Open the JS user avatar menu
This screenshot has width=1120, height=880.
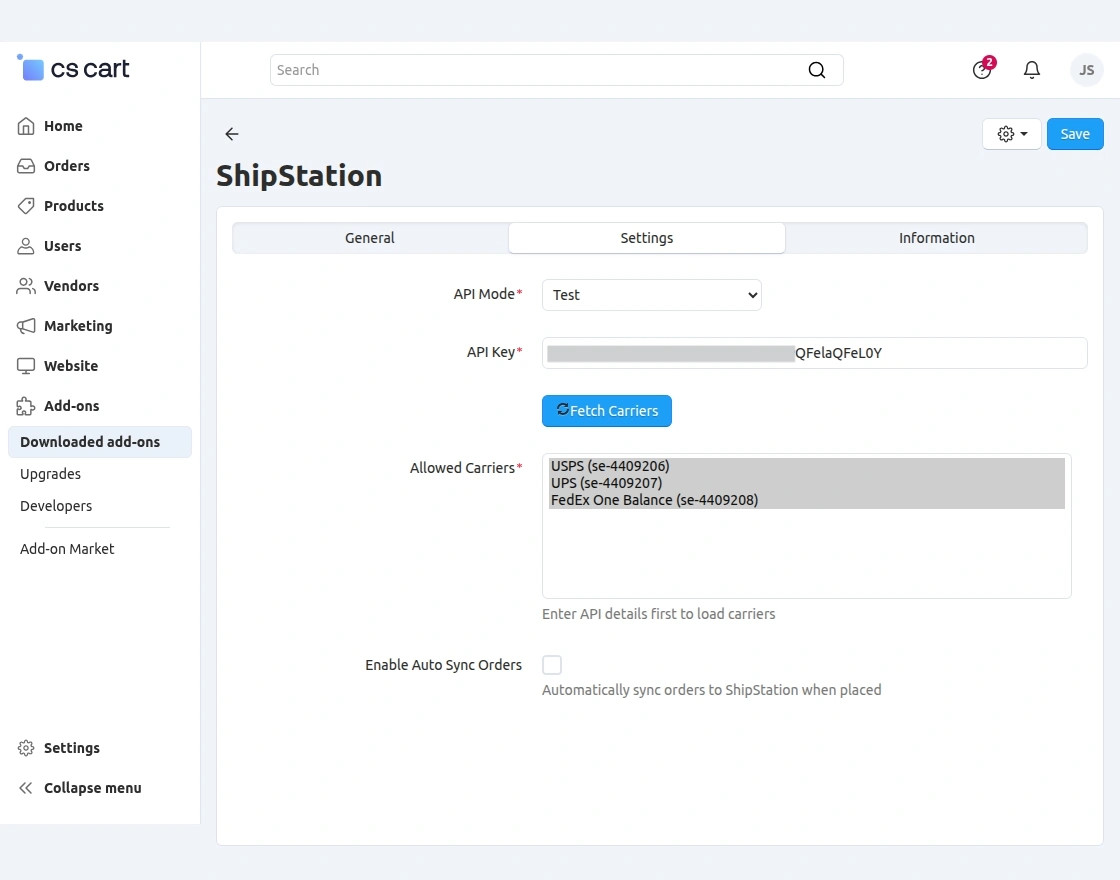[x=1086, y=70]
